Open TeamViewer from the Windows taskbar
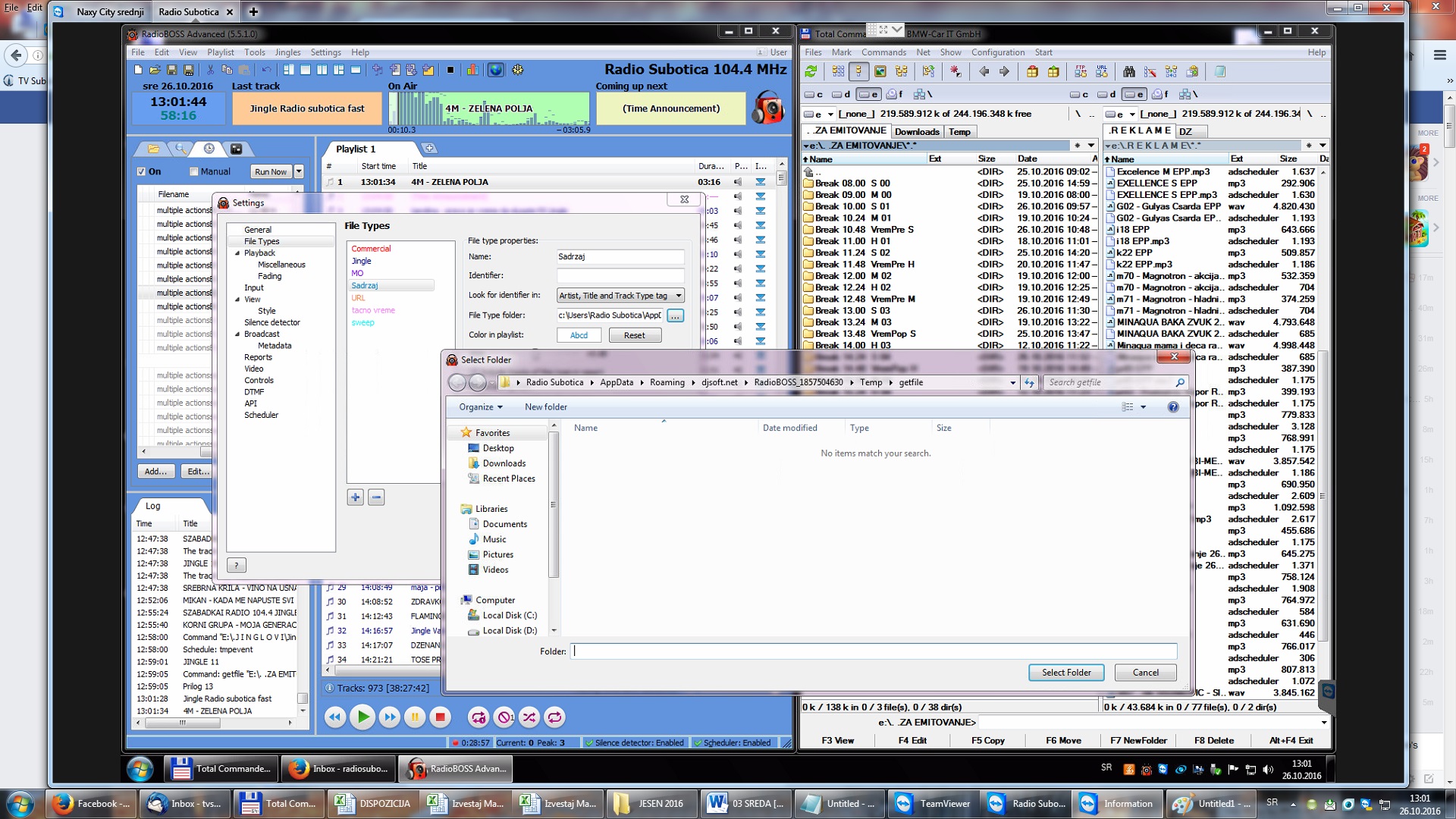 (934, 804)
